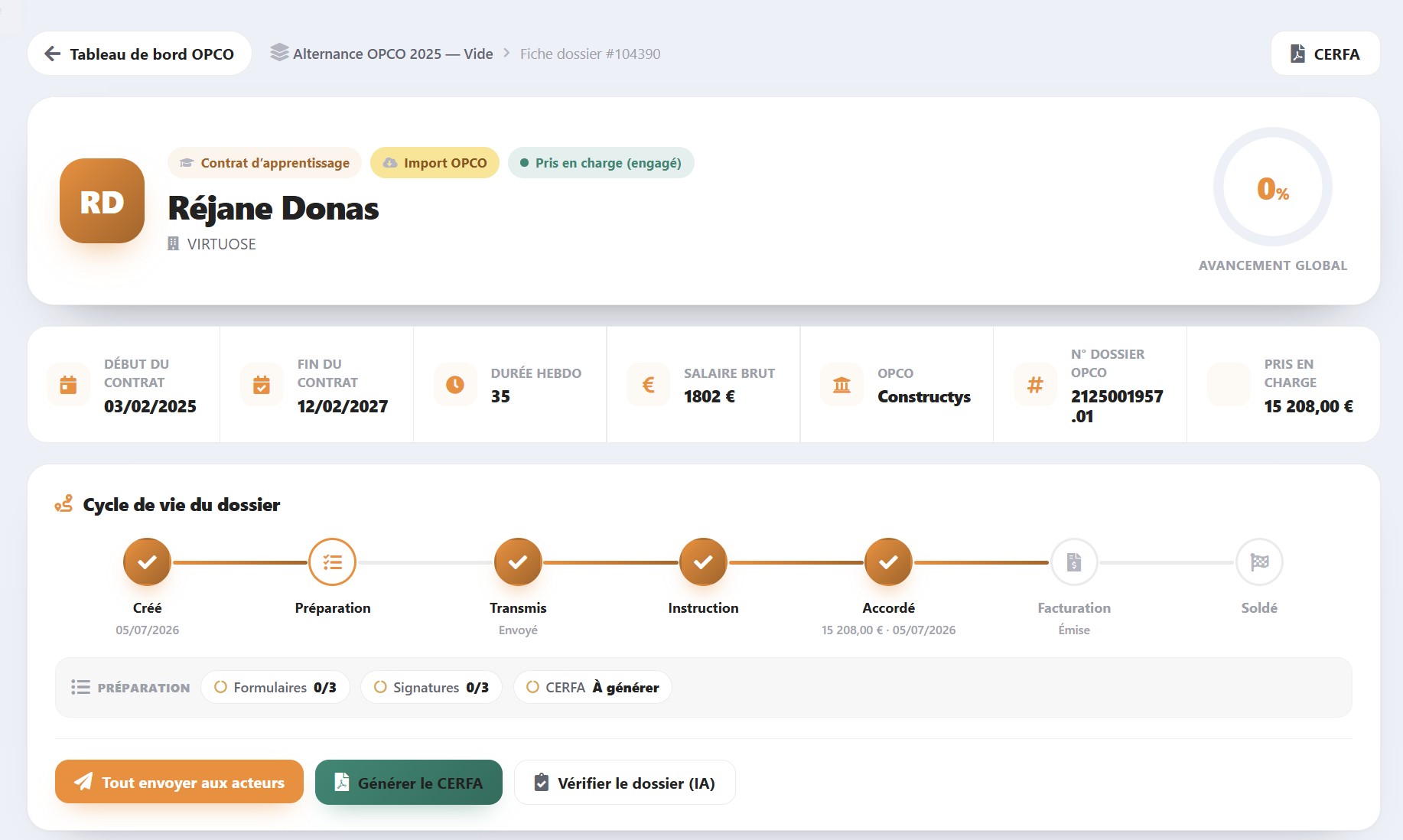Image resolution: width=1403 pixels, height=840 pixels.
Task: Click the company name VIRTUOSE
Action: click(222, 244)
